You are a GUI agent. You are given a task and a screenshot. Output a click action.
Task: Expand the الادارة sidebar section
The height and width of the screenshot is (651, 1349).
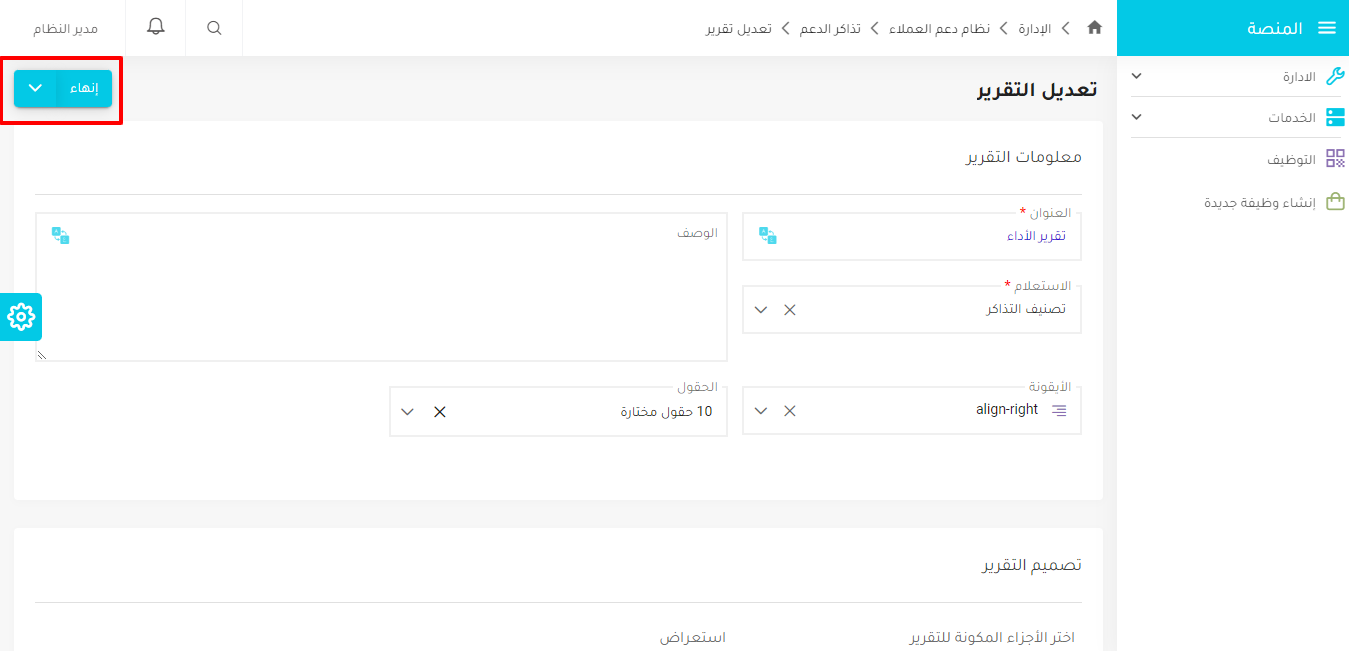click(1136, 75)
